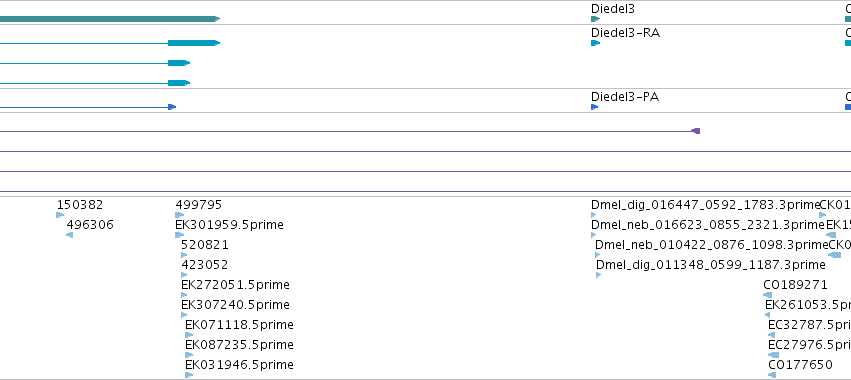Select the EK087235.5prime feature label
Viewport: 851px width, 380px height.
pos(239,345)
